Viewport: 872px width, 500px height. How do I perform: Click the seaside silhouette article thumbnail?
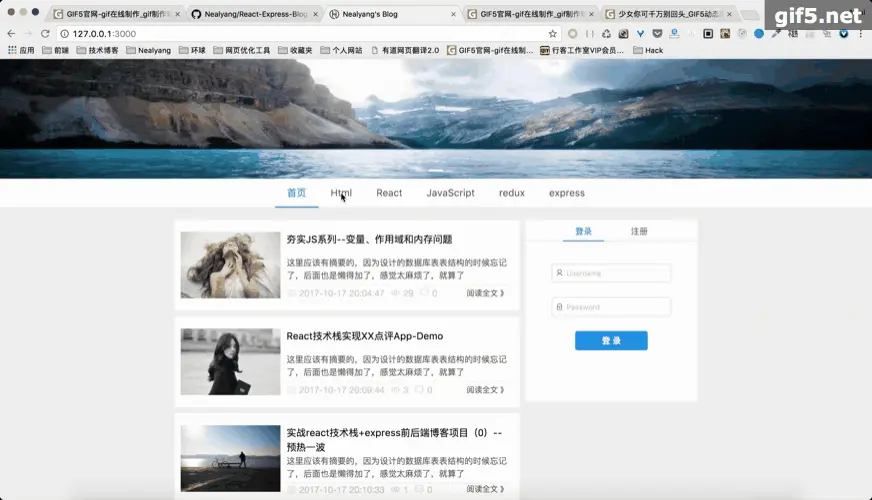230,459
